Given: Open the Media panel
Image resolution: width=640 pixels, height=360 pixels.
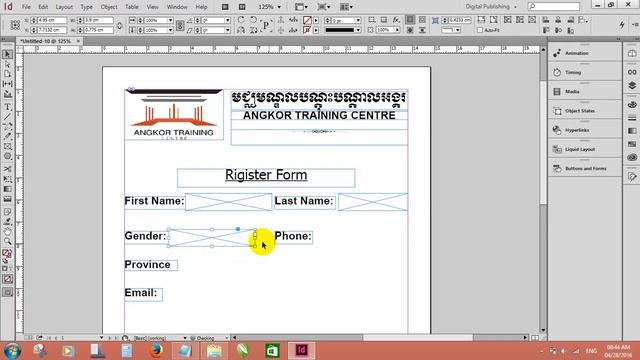Looking at the screenshot, I should pos(585,91).
